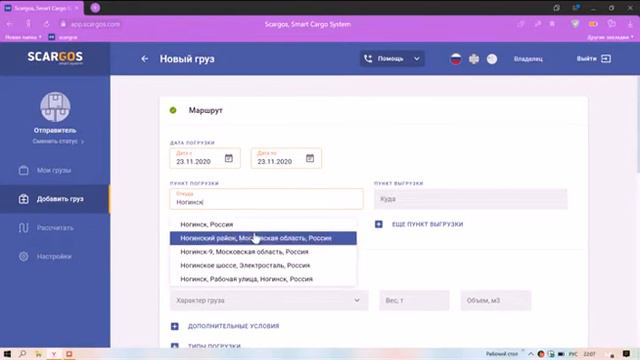Screen dimensions: 640x360
Task: Click the green Маршрут status check icon
Action: pyautogui.click(x=173, y=110)
